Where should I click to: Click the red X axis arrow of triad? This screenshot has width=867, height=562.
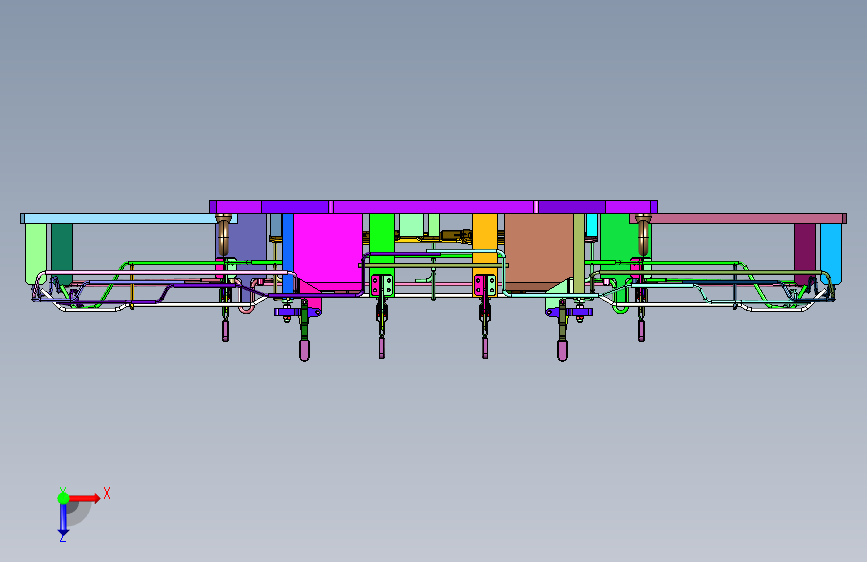tap(84, 498)
